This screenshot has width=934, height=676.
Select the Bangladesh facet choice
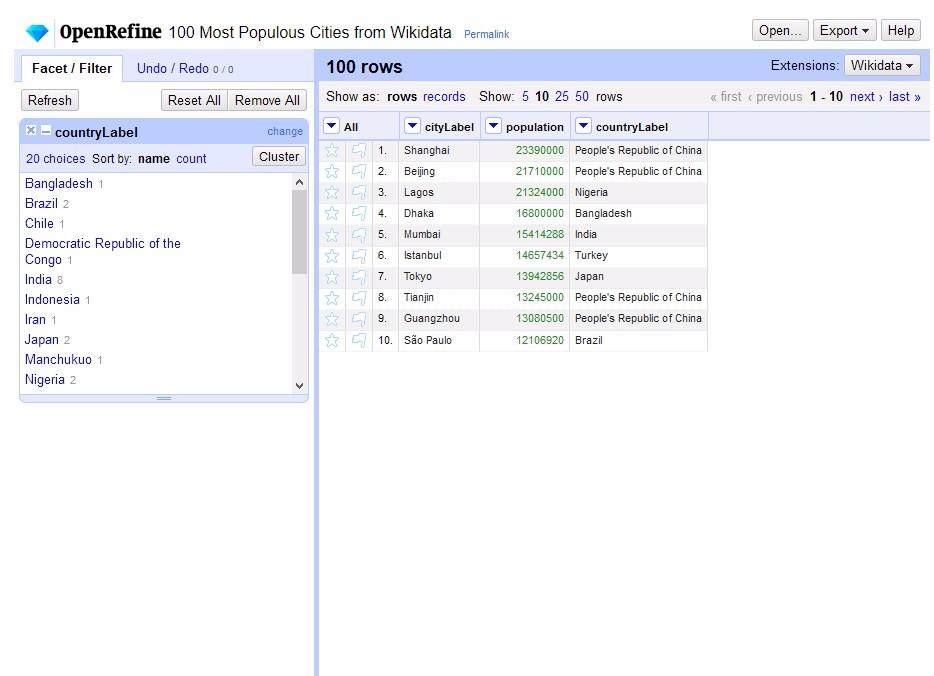tap(59, 183)
